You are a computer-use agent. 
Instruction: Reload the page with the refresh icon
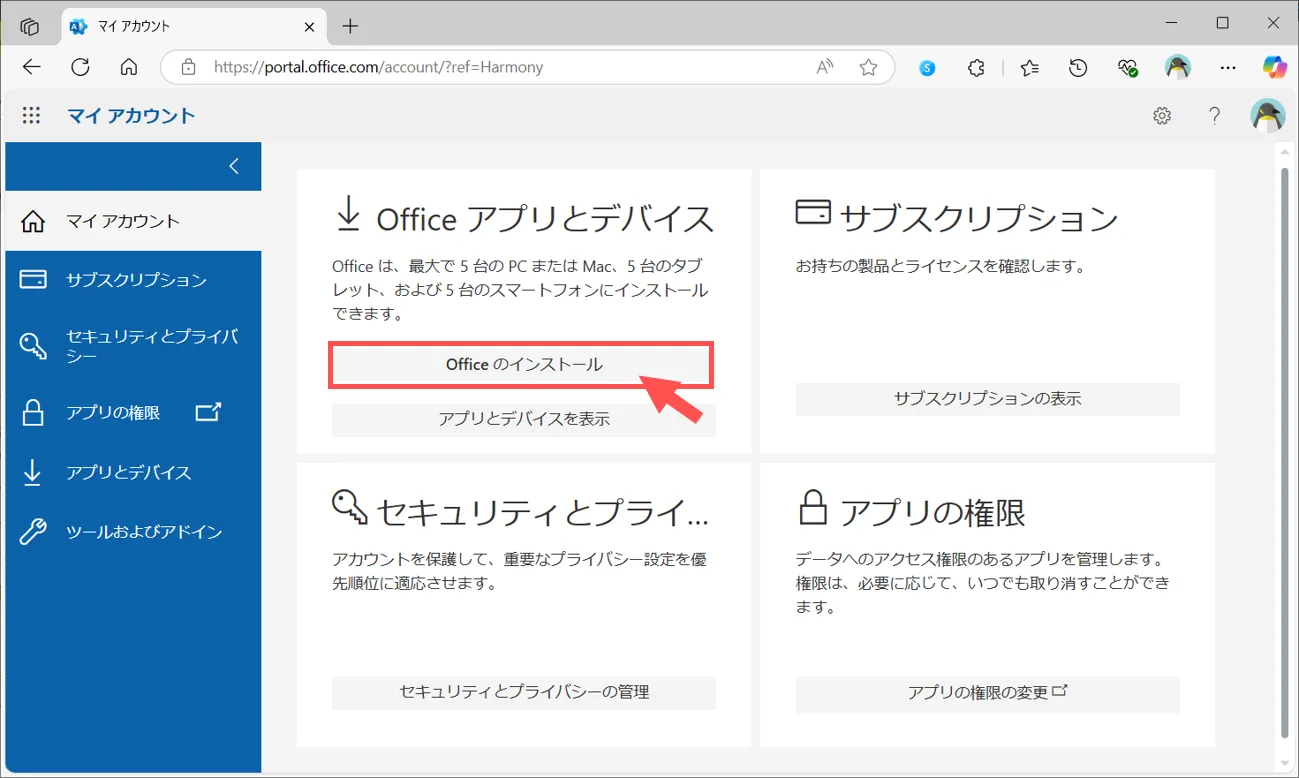(x=80, y=67)
